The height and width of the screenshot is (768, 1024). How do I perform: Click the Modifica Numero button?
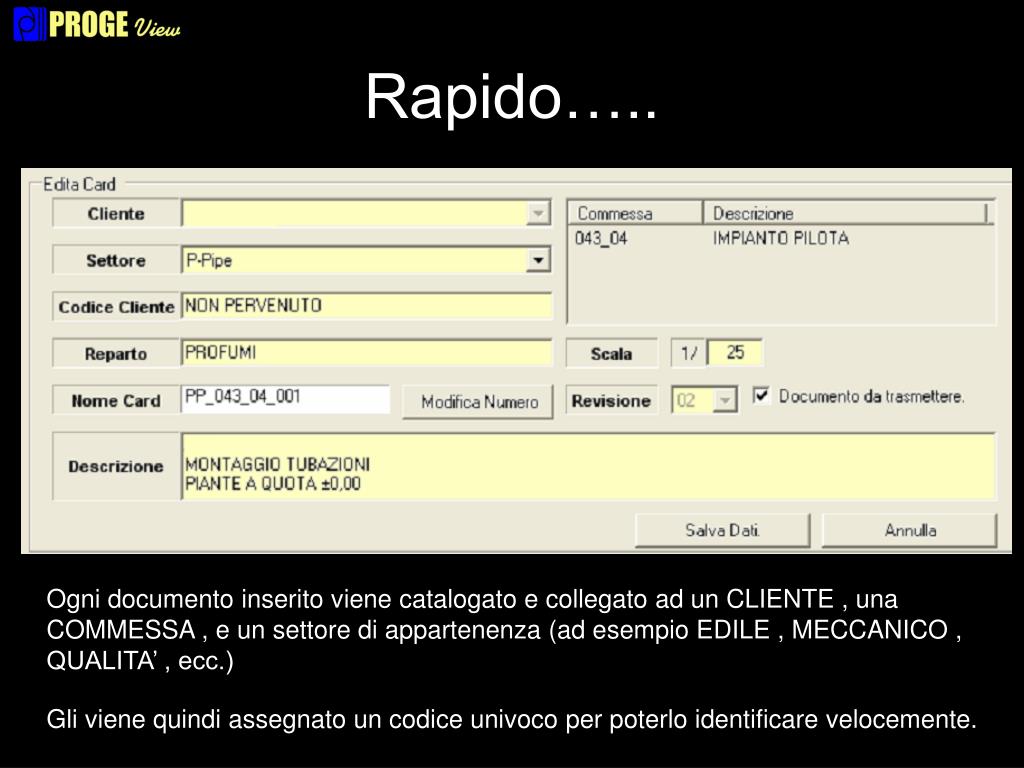click(x=478, y=402)
